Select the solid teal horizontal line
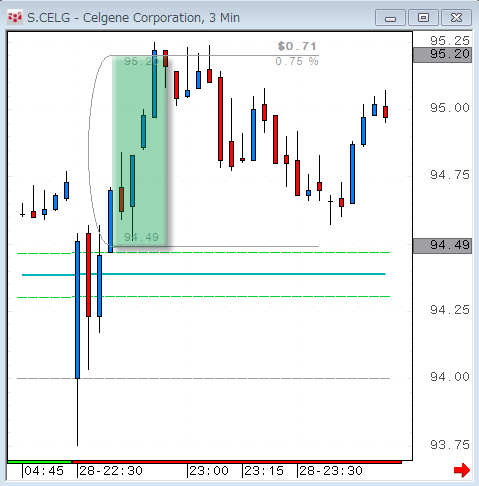The image size is (479, 486). [x=204, y=274]
